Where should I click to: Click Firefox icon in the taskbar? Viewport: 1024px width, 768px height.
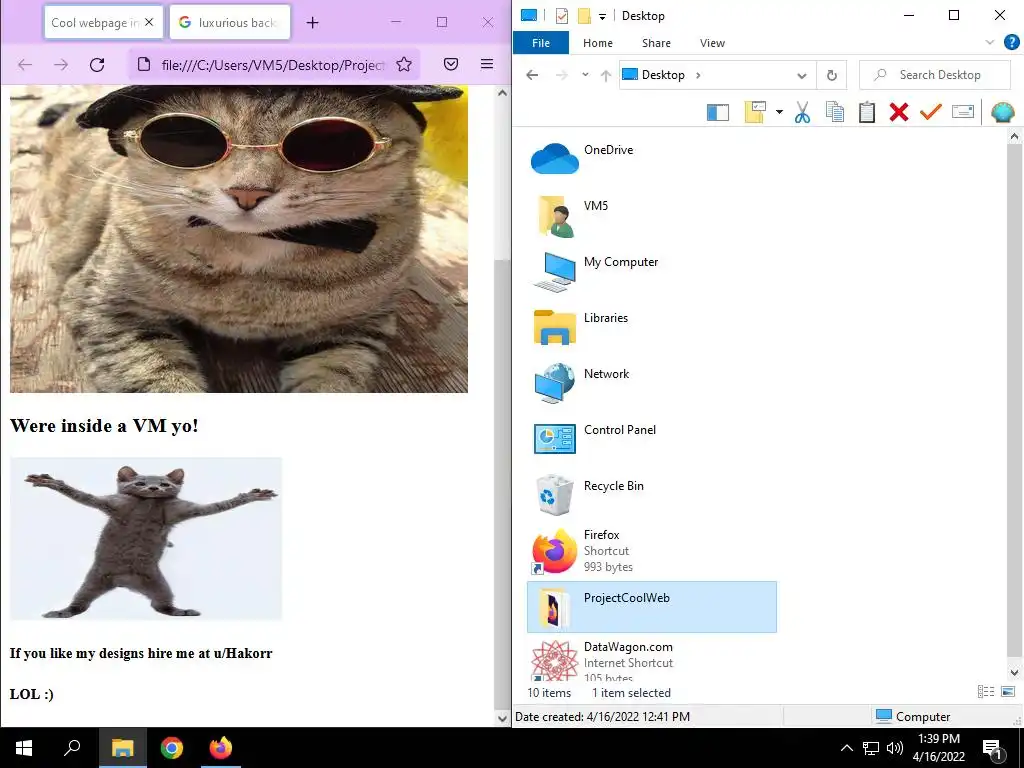pos(221,748)
